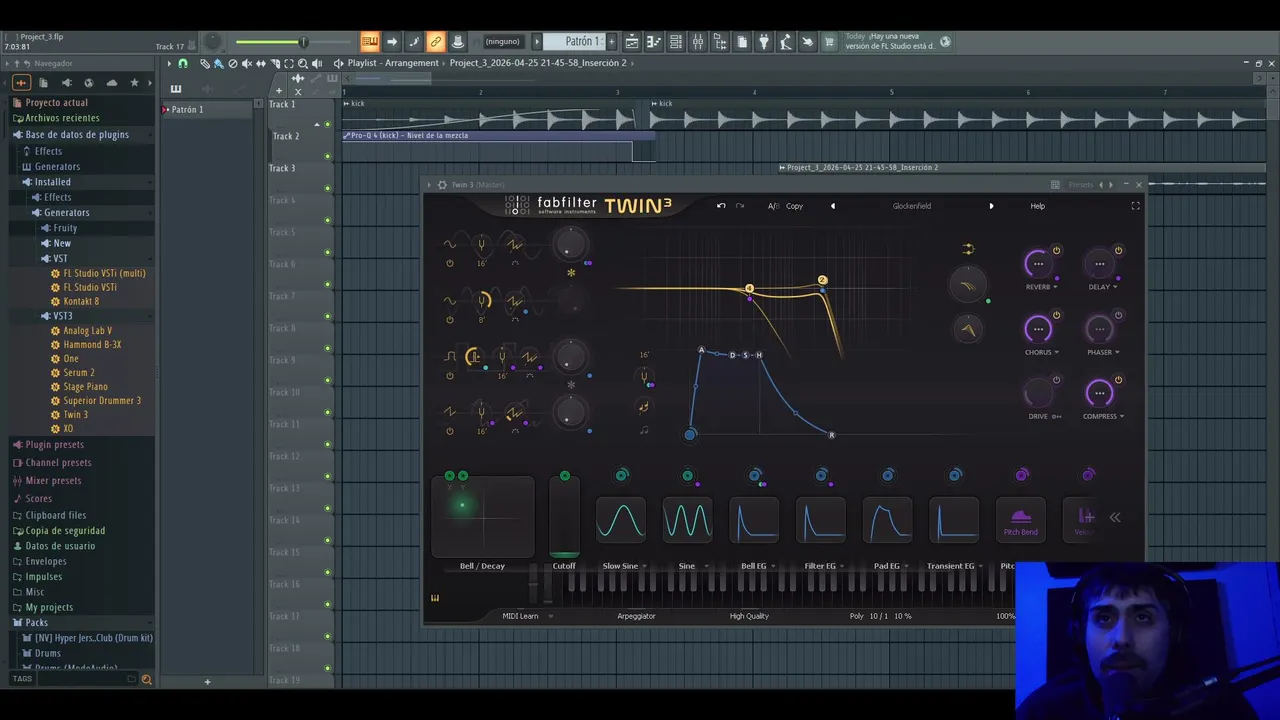The width and height of the screenshot is (1280, 720).
Task: Click the Twin 3 undo arrow
Action: 721,206
